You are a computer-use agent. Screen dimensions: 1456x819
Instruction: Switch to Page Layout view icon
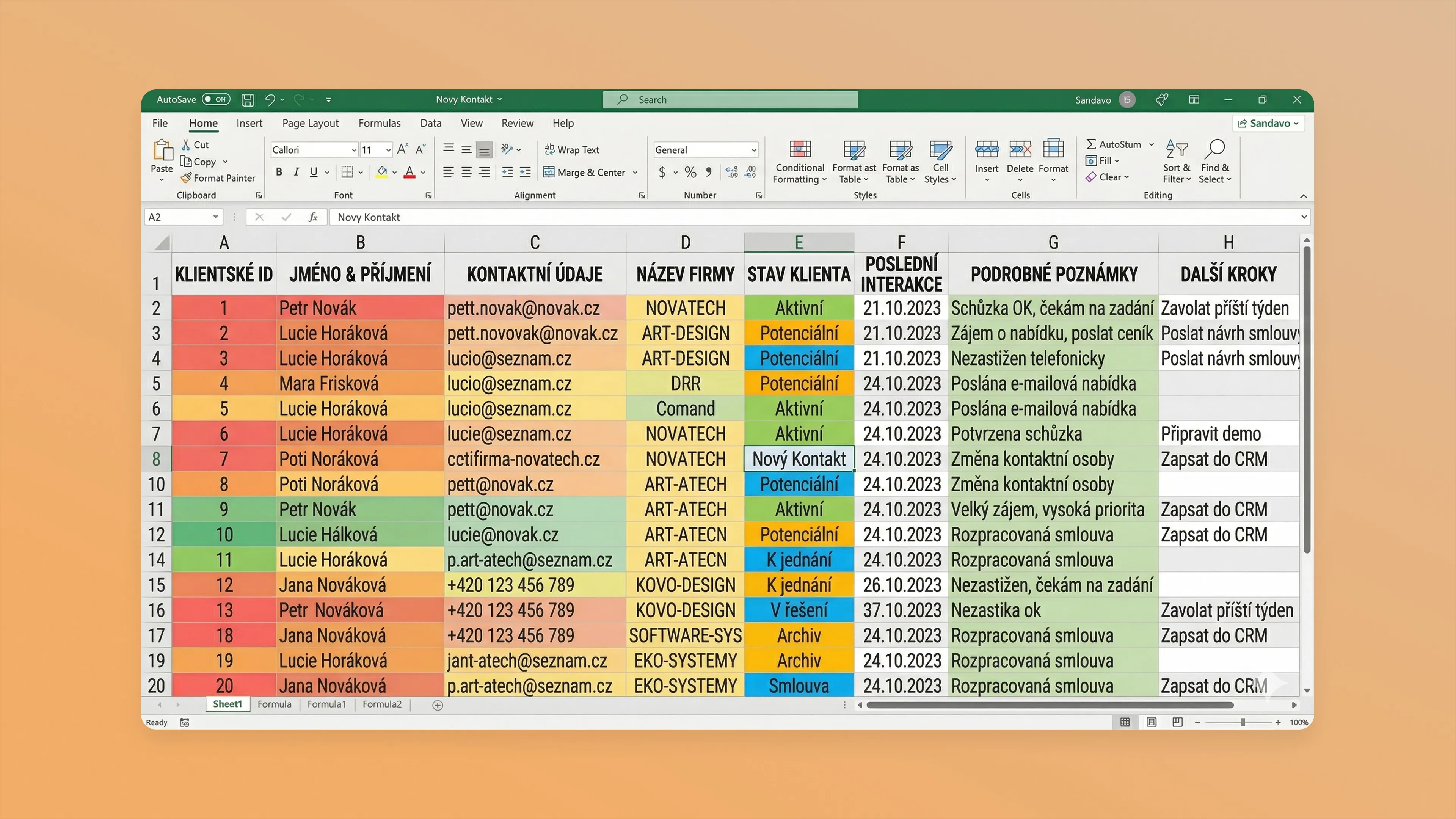[x=1152, y=722]
